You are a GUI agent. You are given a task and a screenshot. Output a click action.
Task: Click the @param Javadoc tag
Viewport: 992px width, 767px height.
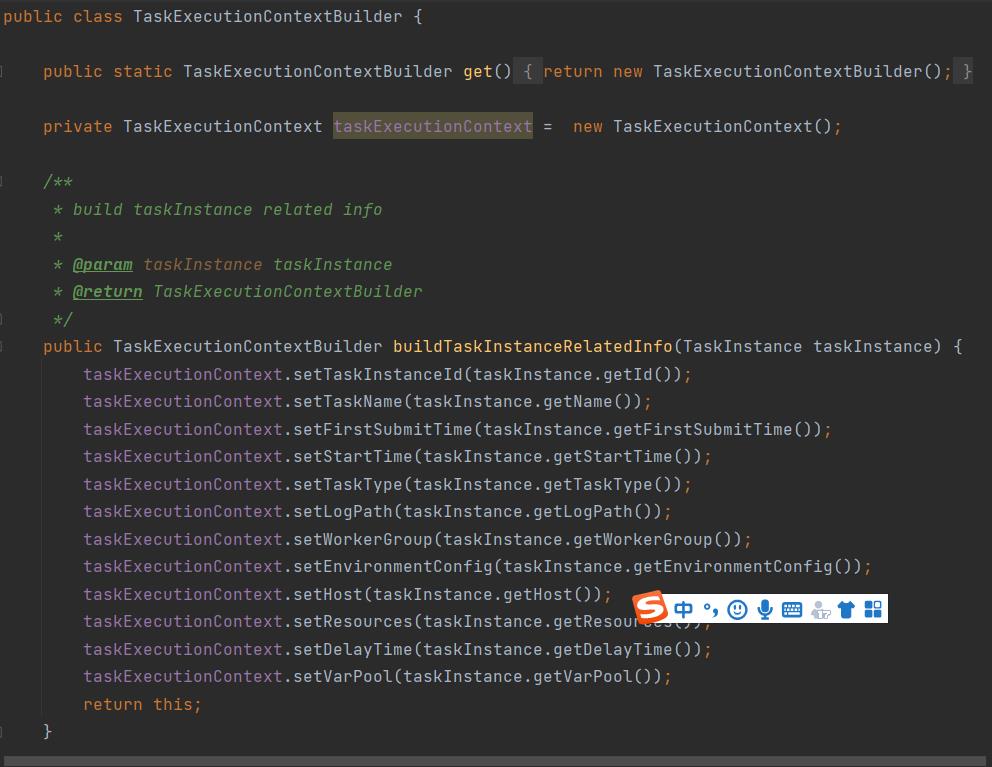coord(102,265)
